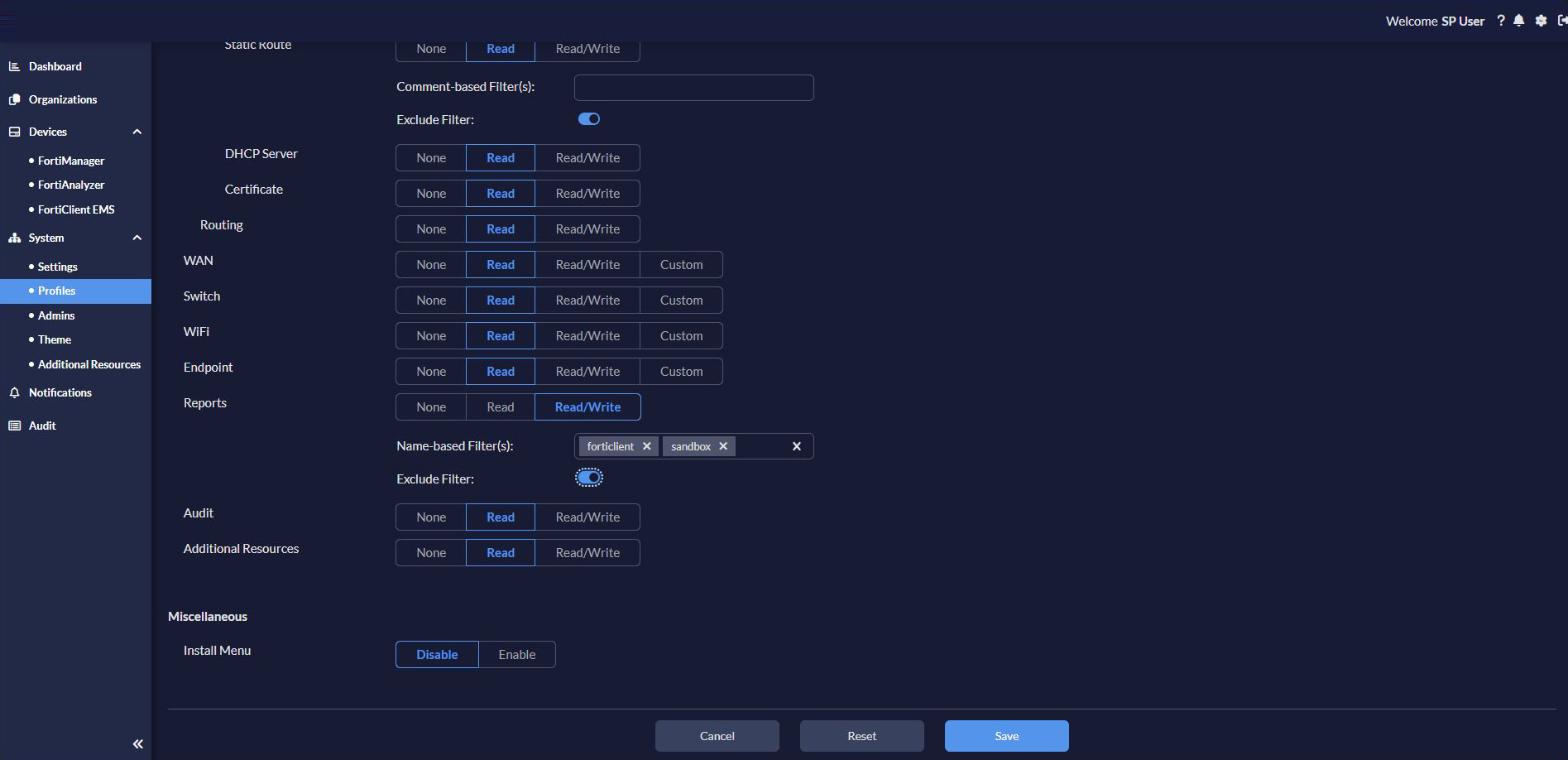The width and height of the screenshot is (1568, 760).
Task: Set DHCP Server permission to None
Action: coord(429,157)
